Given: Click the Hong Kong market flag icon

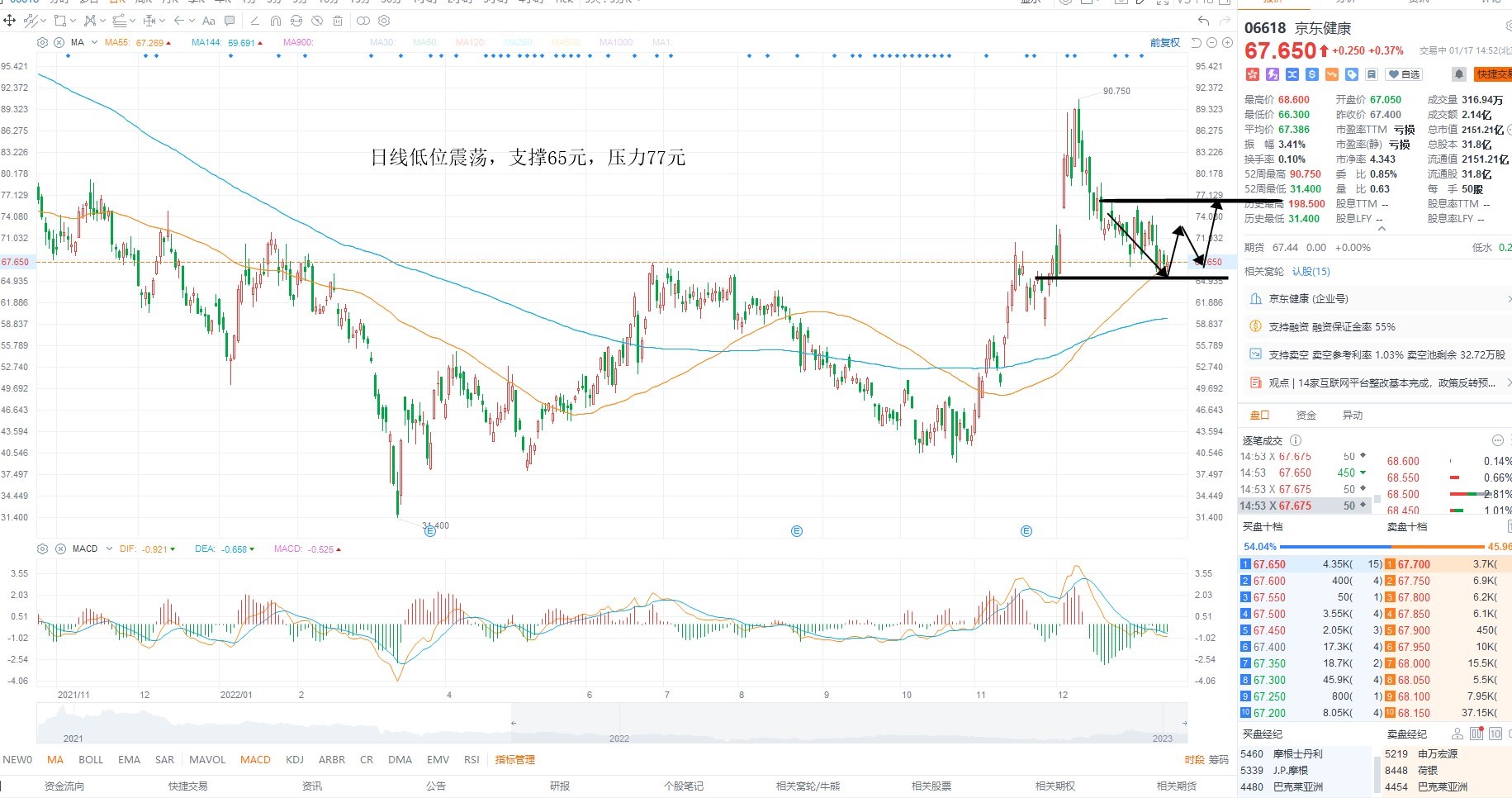Looking at the screenshot, I should (1253, 74).
